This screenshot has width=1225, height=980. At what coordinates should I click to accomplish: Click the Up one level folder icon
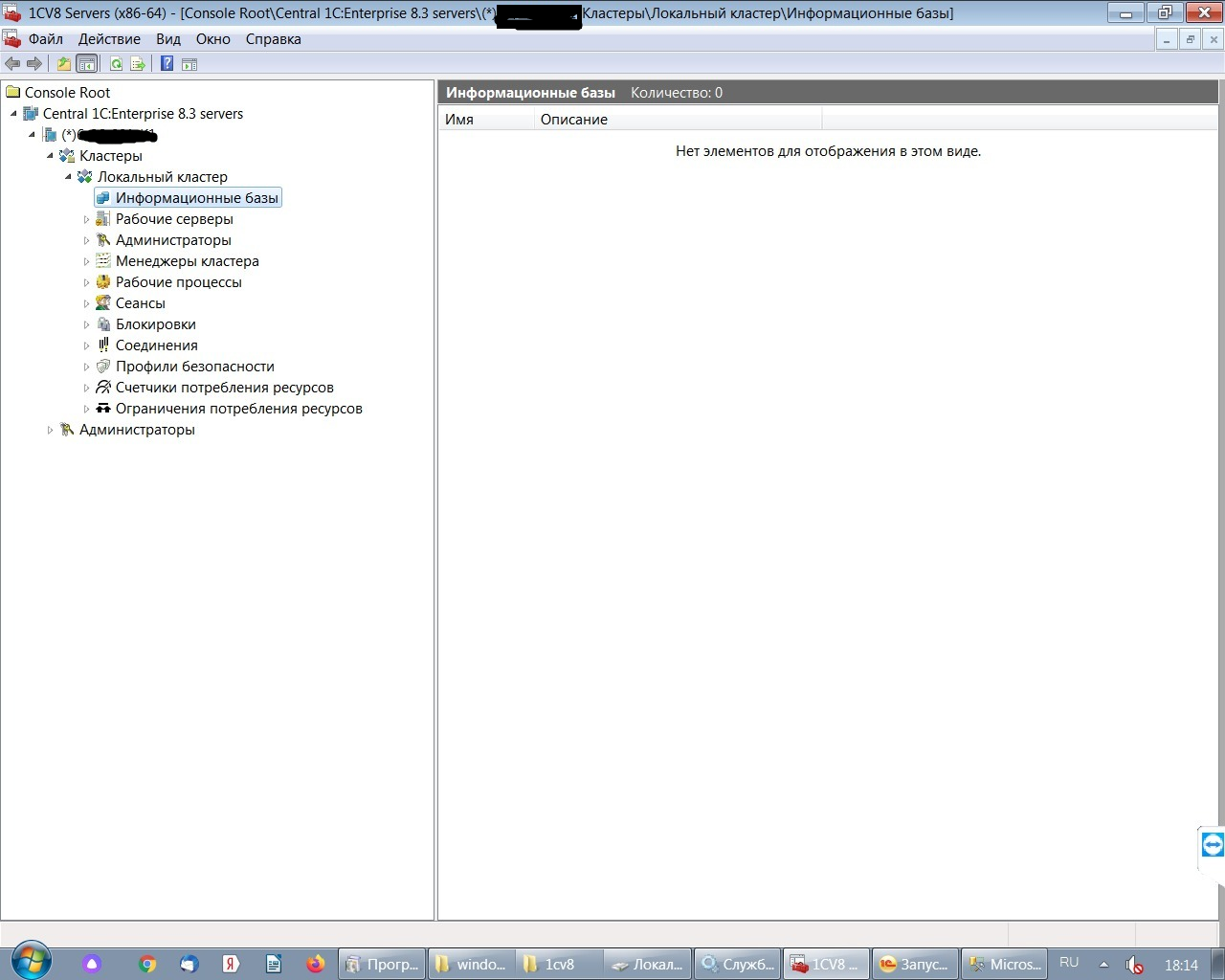[64, 64]
